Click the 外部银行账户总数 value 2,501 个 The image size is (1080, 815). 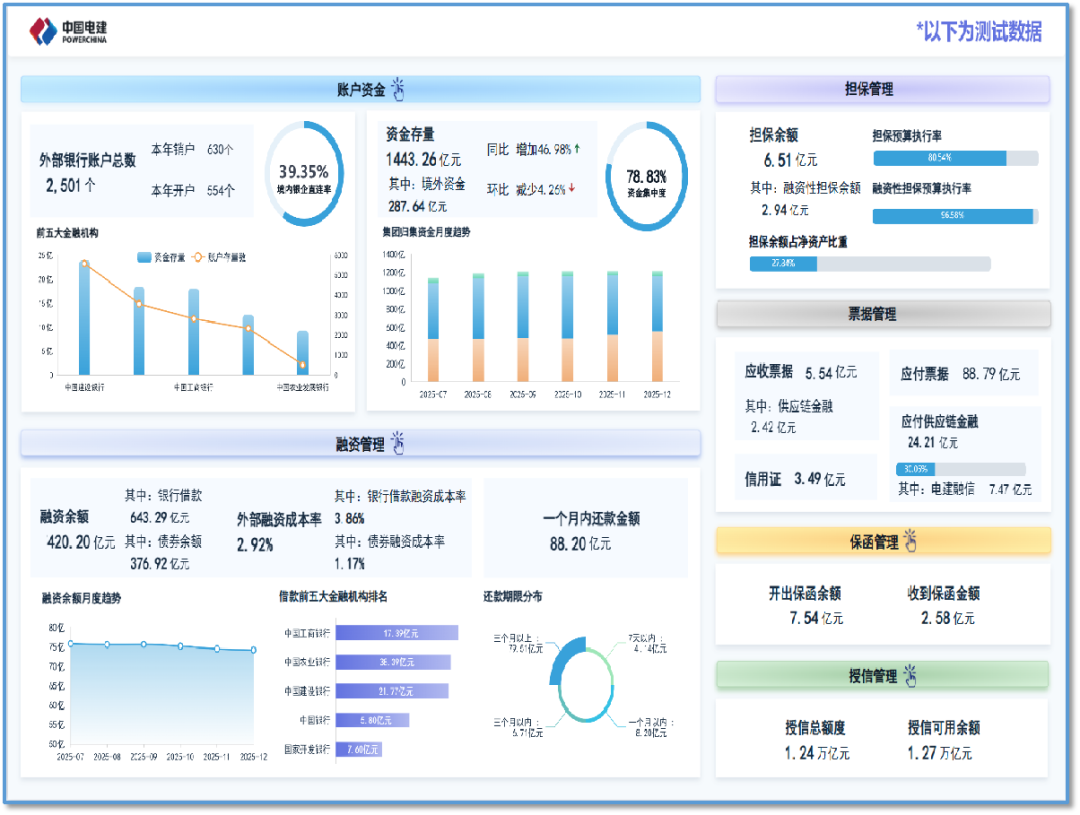71,185
